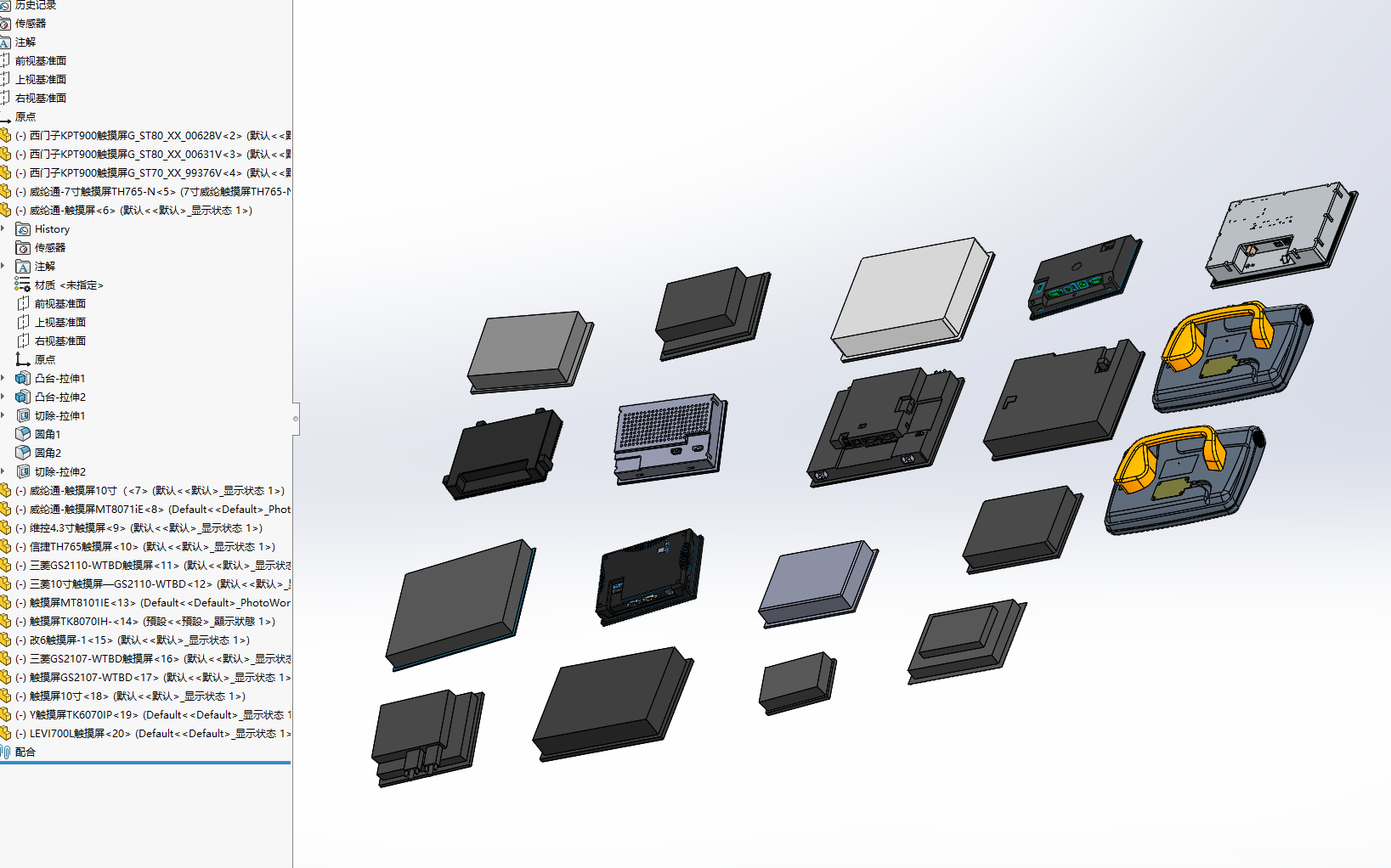This screenshot has height=868, width=1391.
Task: Click the LEVI700L触摸屏<20> component icon
Action: tap(5, 734)
